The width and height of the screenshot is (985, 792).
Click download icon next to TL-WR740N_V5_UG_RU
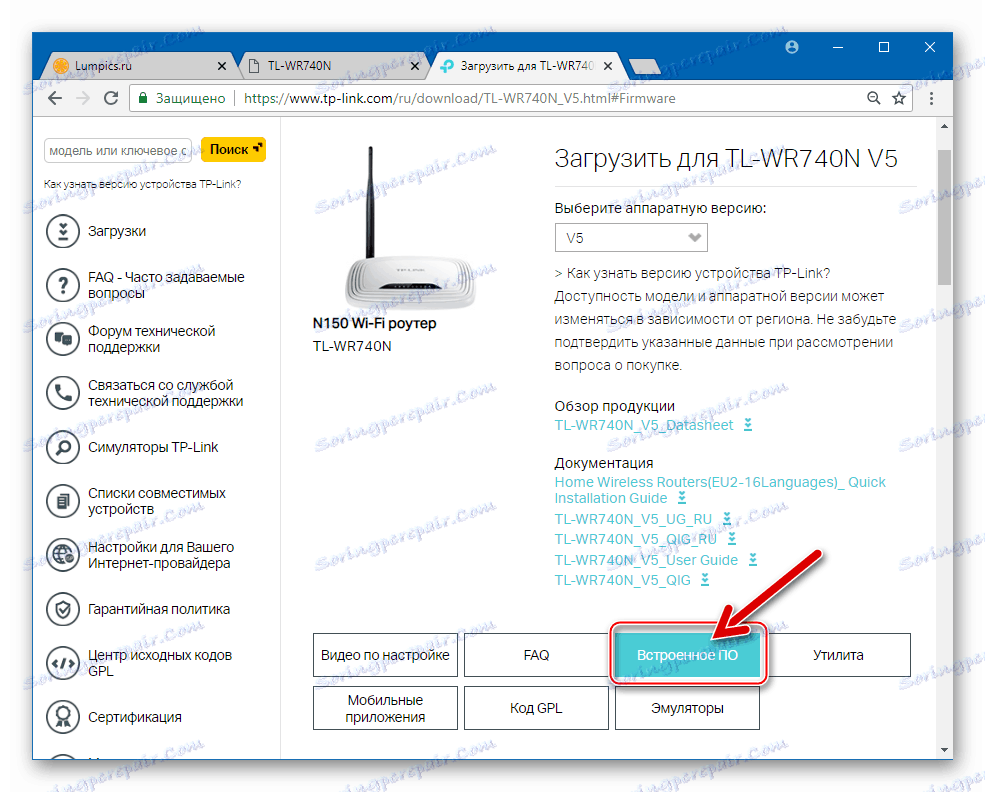[727, 519]
